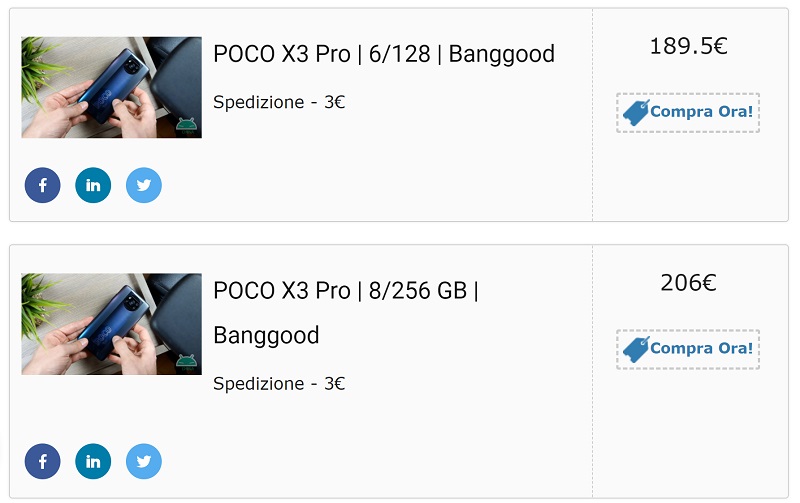Share 8/256 GB POCO deal on Twitter
This screenshot has width=800, height=503.
(x=144, y=461)
